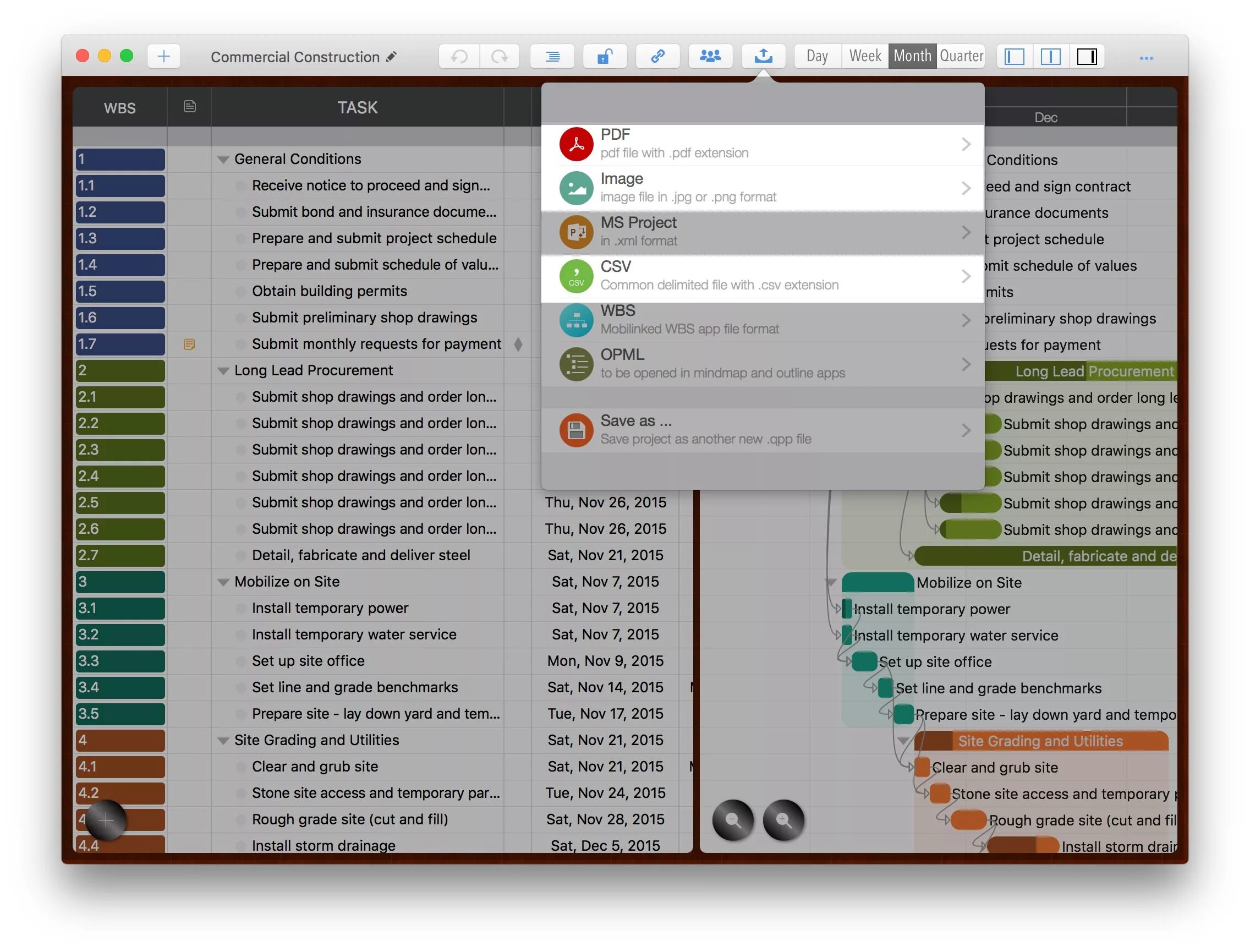Viewport: 1250px width, 952px height.
Task: Select Save as another .qpp file
Action: [x=762, y=430]
